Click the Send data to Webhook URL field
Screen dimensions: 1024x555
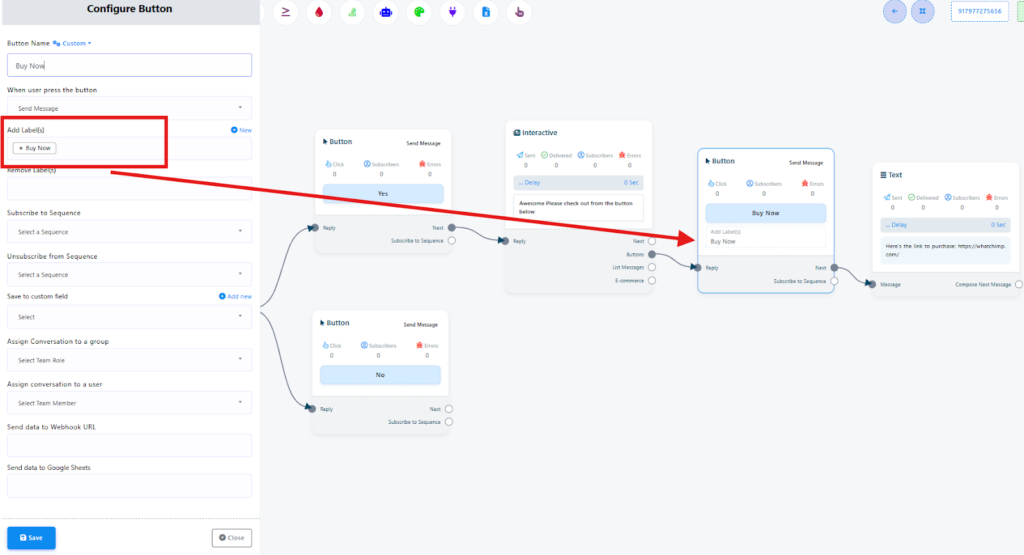pos(129,445)
